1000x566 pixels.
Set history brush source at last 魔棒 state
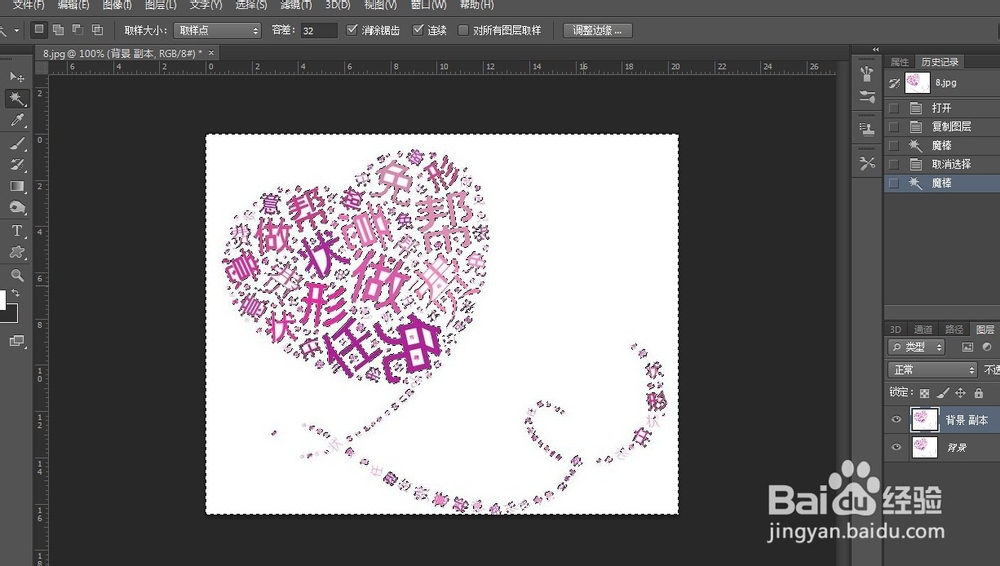[893, 183]
